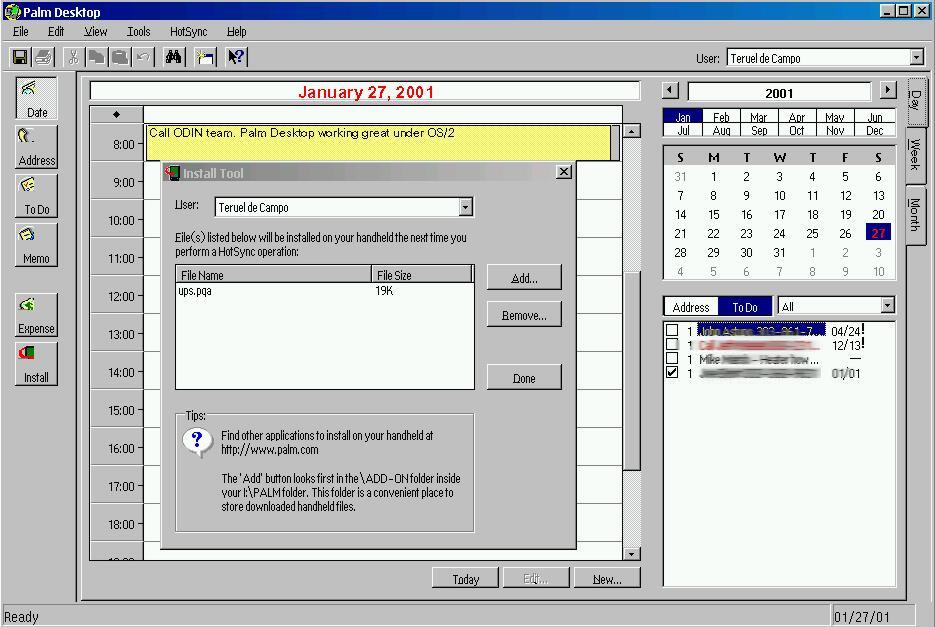Click the Paste clipboard toolbar icon
The width and height of the screenshot is (935, 627).
120,57
